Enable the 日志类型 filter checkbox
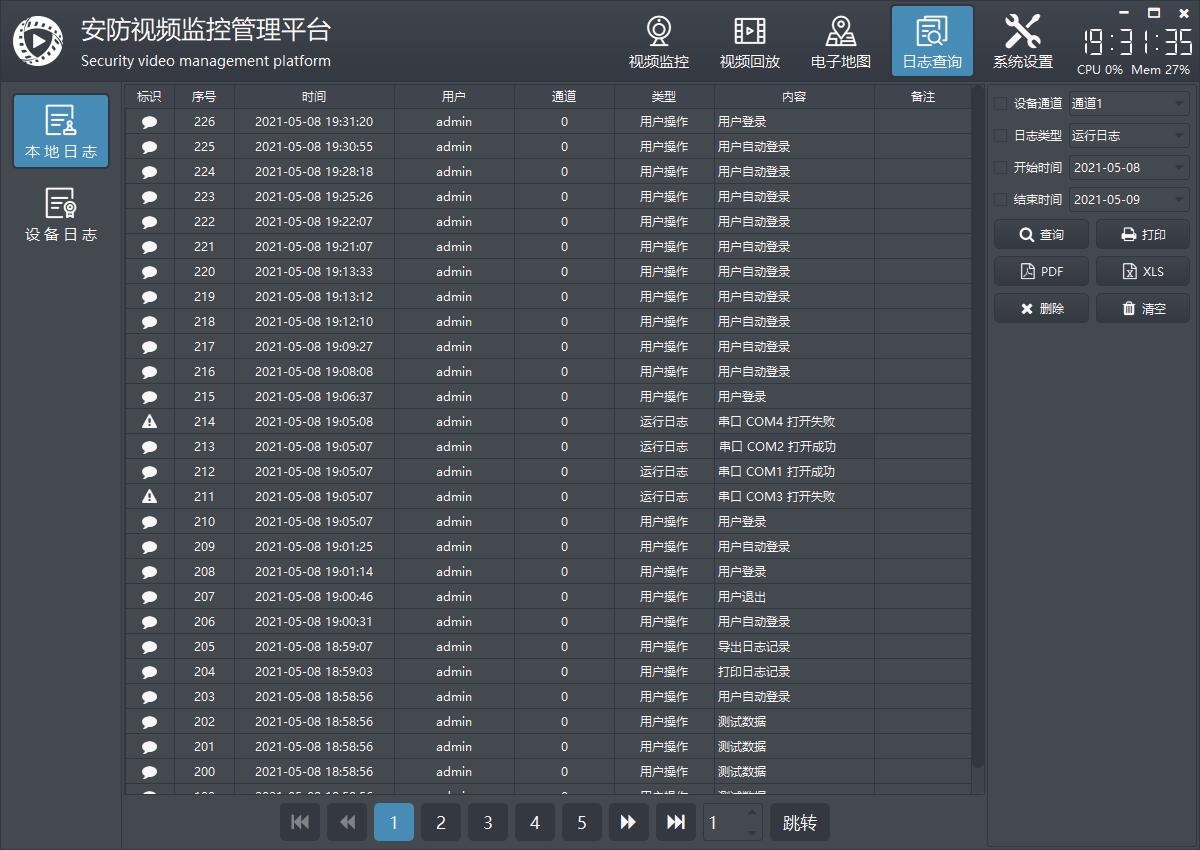 1001,136
